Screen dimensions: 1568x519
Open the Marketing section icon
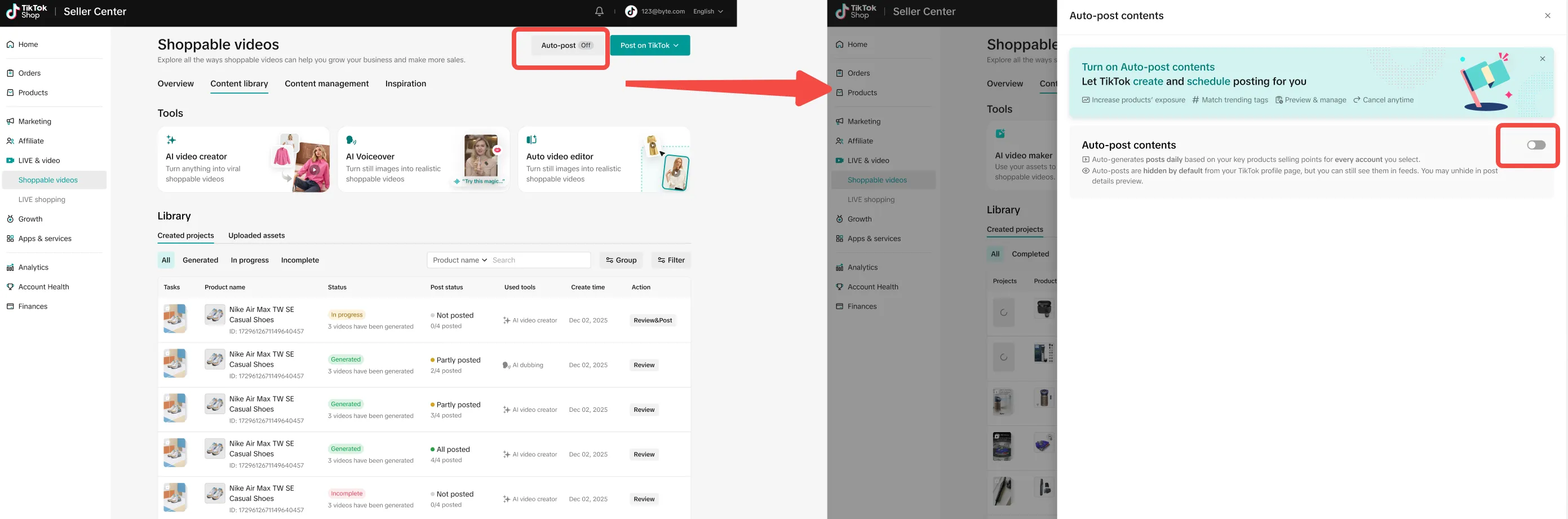pyautogui.click(x=10, y=121)
